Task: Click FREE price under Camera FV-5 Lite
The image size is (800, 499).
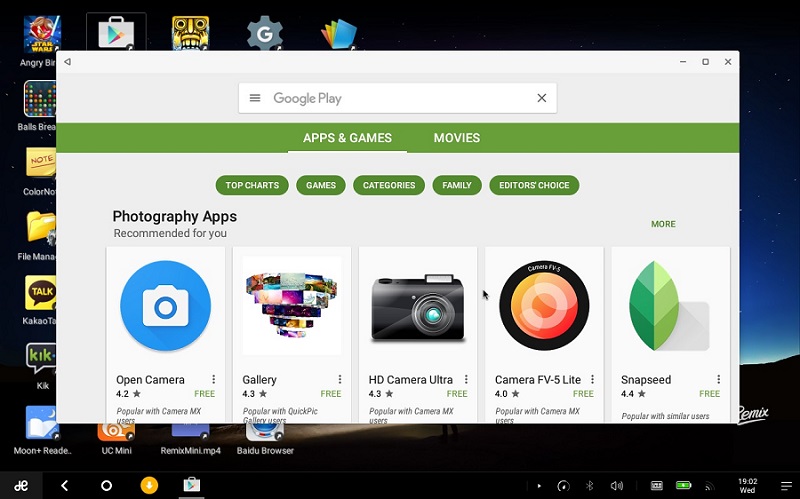Action: [x=583, y=393]
